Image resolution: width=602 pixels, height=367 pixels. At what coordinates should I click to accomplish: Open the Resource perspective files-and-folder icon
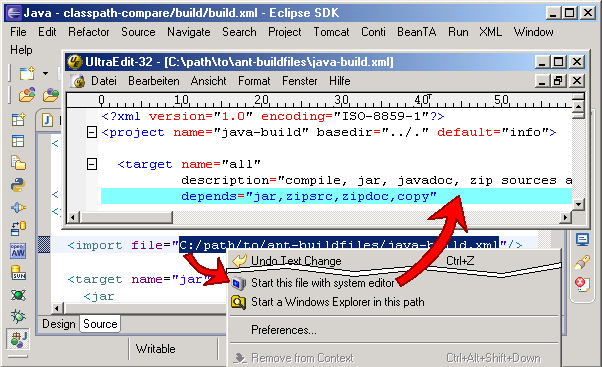click(x=18, y=163)
